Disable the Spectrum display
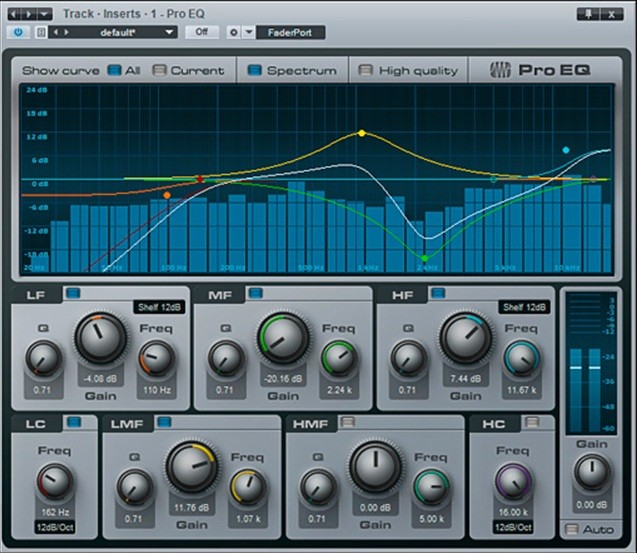This screenshot has width=637, height=553. (254, 70)
